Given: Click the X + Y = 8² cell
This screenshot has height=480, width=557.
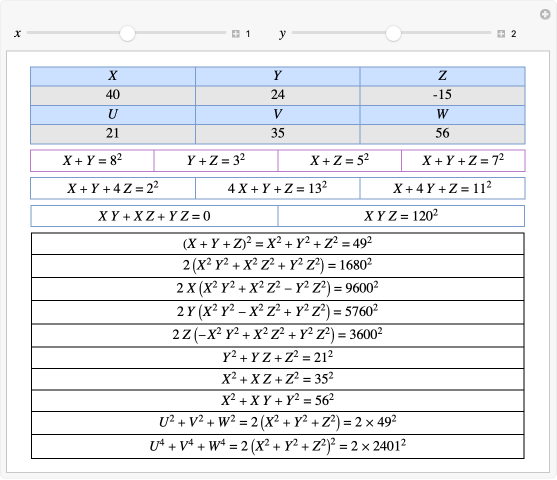Looking at the screenshot, I should [92, 161].
